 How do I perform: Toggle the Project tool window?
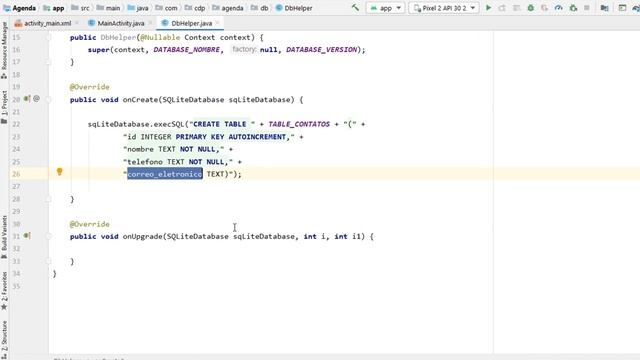point(4,107)
